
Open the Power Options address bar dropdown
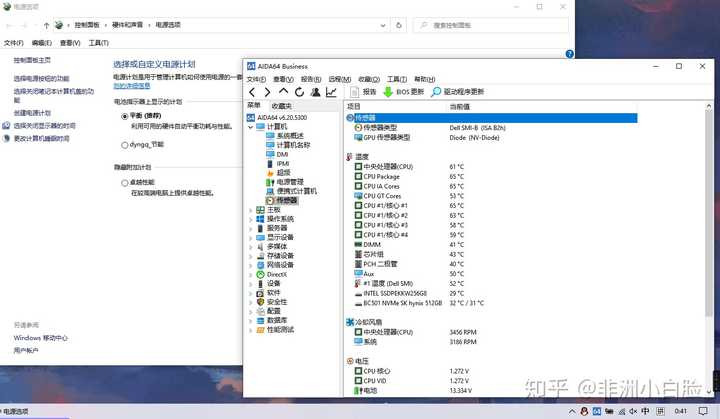click(383, 25)
